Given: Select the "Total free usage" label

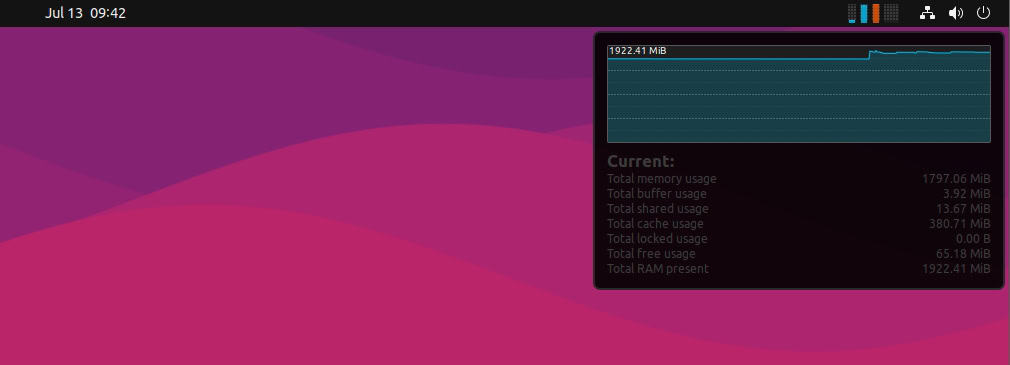Looking at the screenshot, I should pos(651,254).
